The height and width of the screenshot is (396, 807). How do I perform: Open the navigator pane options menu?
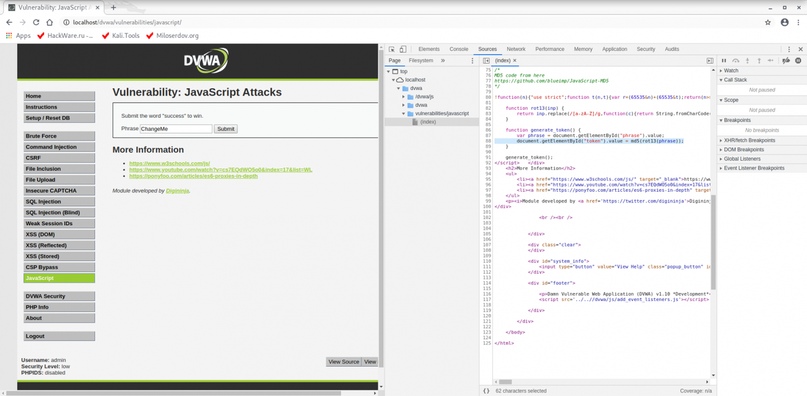pos(472,60)
